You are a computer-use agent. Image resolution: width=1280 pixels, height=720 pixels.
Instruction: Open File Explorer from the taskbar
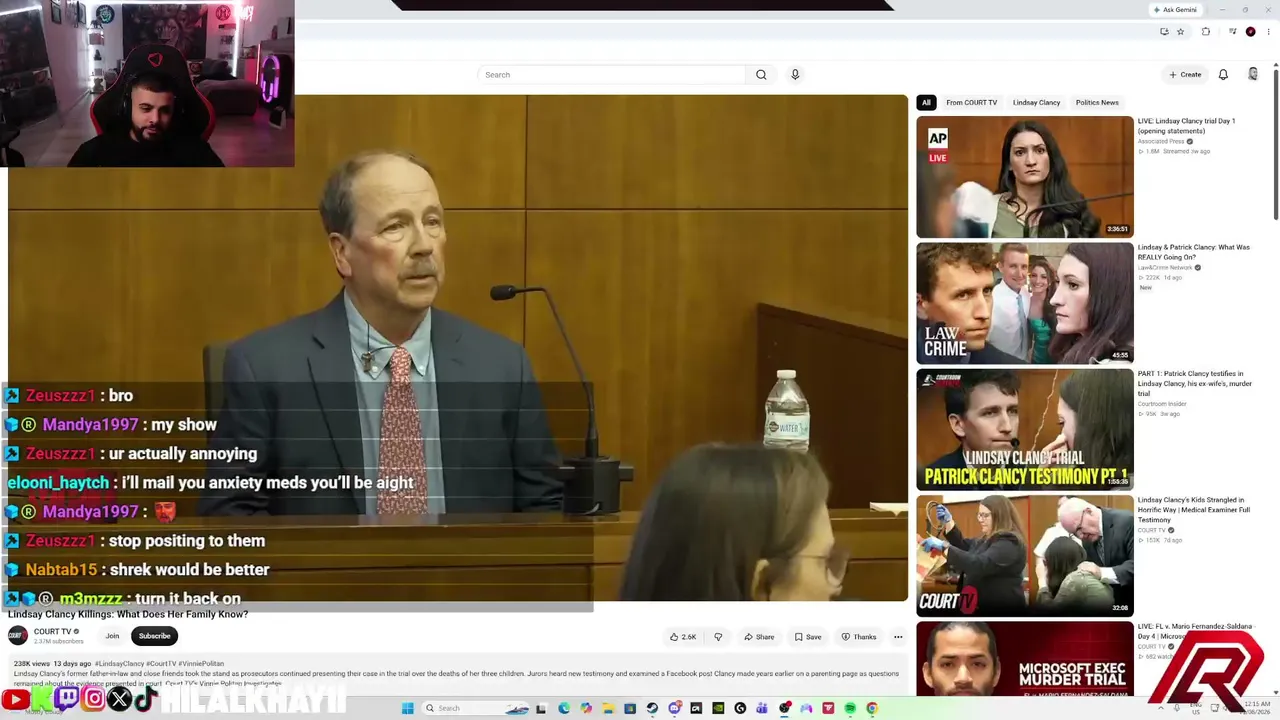[x=608, y=708]
